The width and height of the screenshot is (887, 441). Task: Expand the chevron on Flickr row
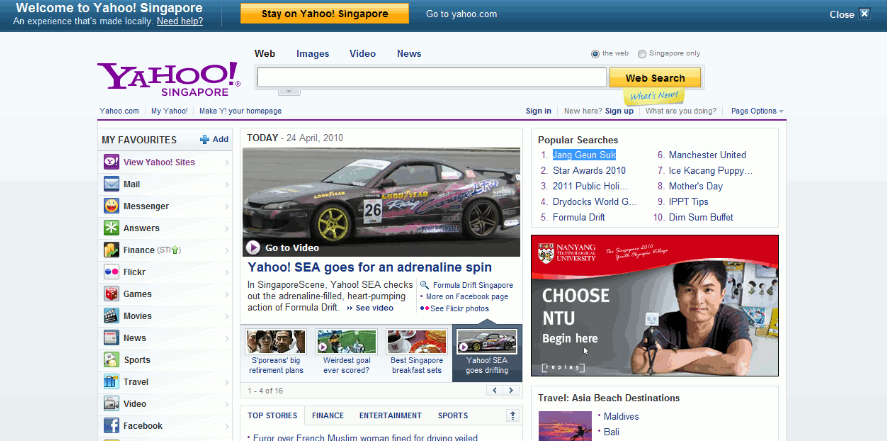[227, 273]
